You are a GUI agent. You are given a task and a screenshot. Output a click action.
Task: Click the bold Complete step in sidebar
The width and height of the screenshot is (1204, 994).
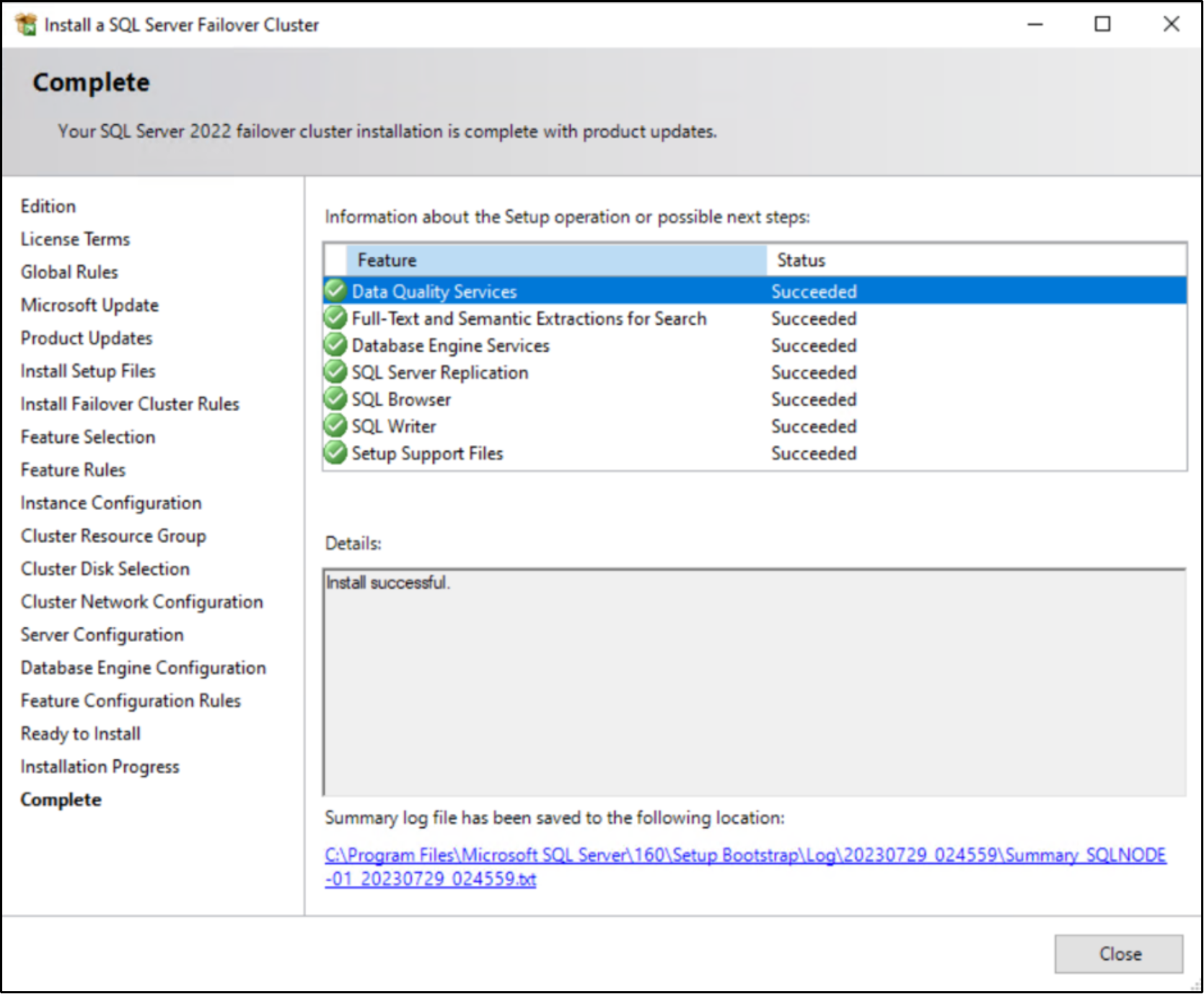pyautogui.click(x=61, y=800)
